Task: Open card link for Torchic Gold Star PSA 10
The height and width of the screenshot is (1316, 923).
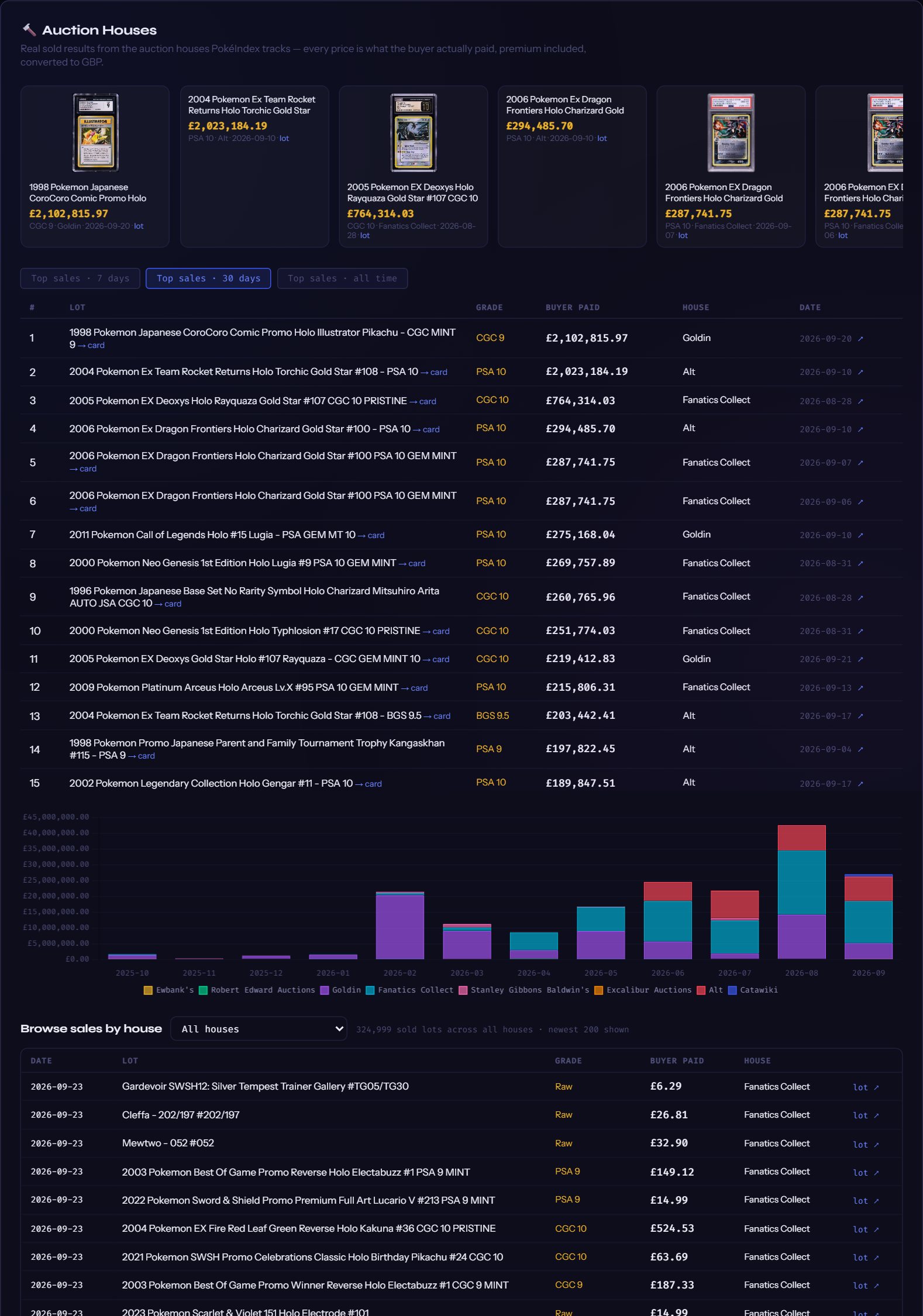Action: point(434,372)
